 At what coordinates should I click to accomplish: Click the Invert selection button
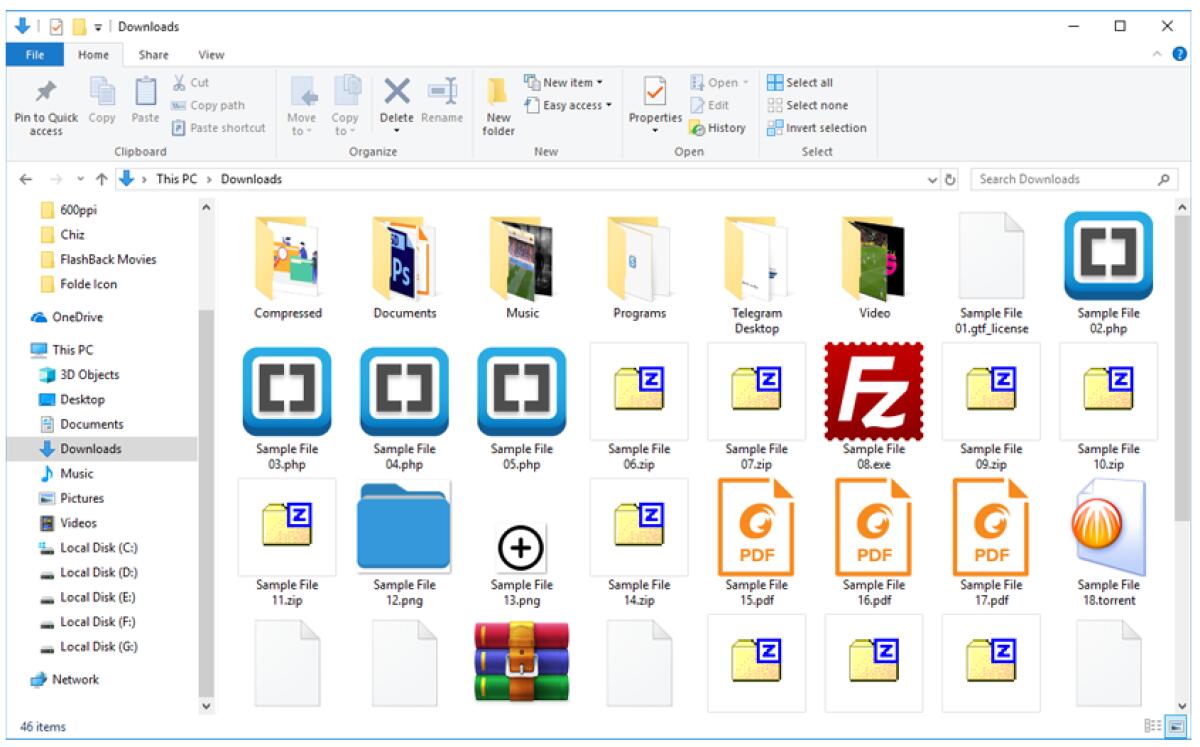(x=820, y=128)
